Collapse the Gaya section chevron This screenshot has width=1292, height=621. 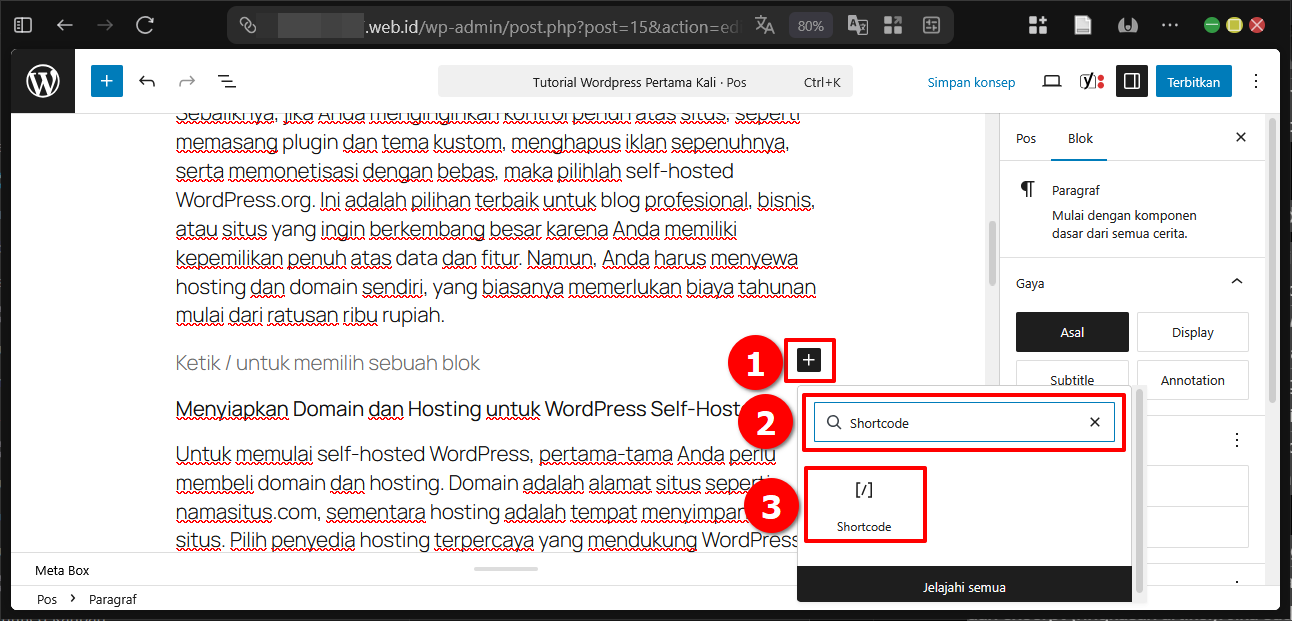pos(1236,281)
